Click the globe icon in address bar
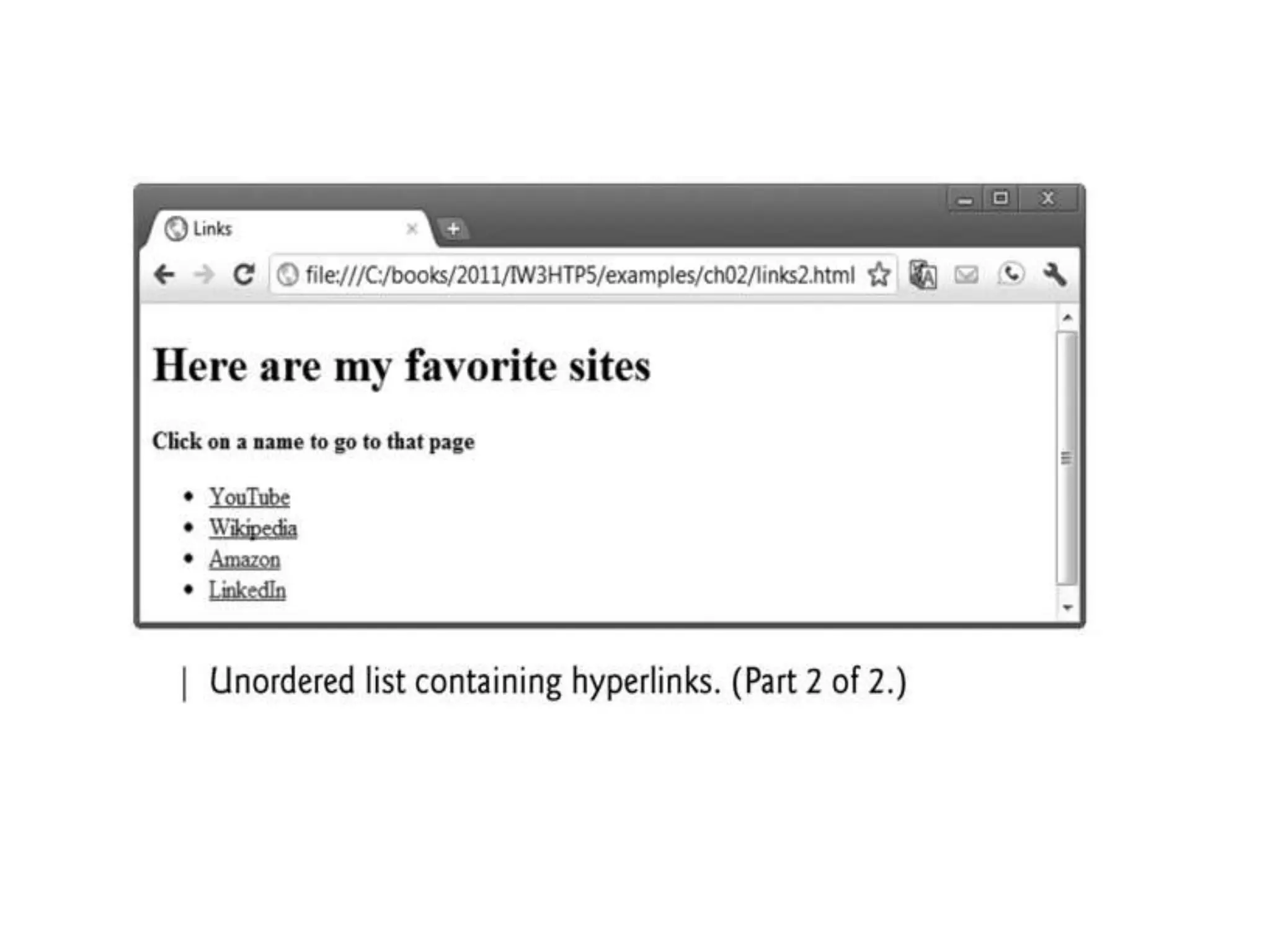The image size is (1270, 952). pos(287,275)
